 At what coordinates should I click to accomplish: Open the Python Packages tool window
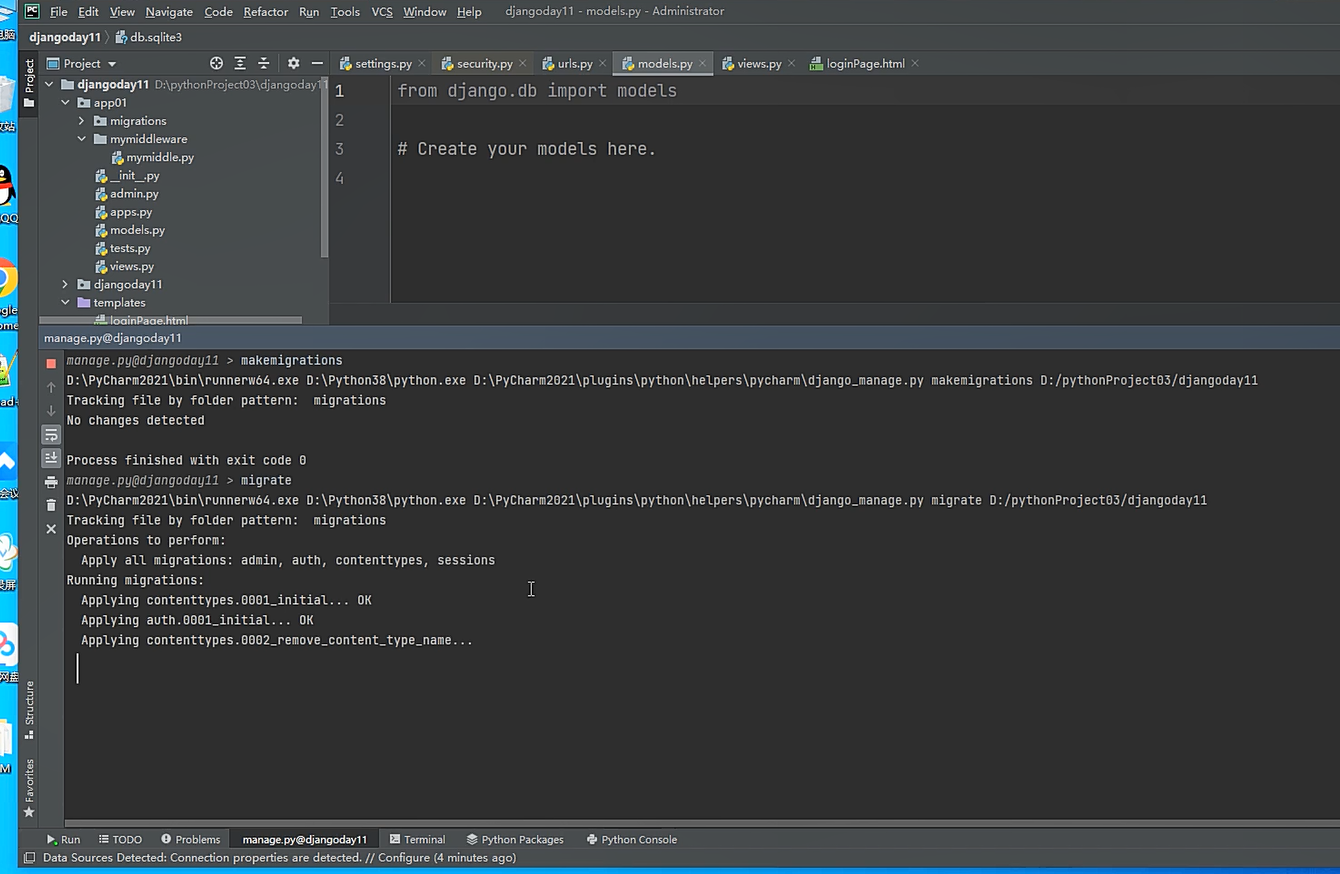tap(515, 839)
